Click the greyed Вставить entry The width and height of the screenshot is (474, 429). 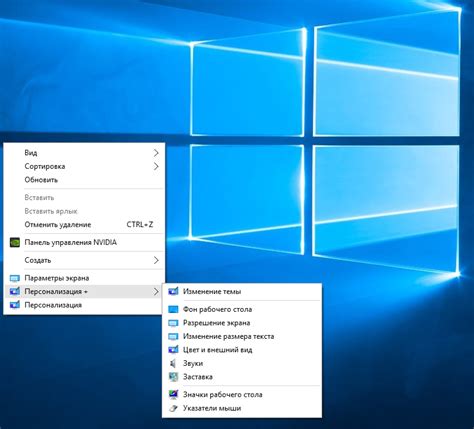(84, 198)
